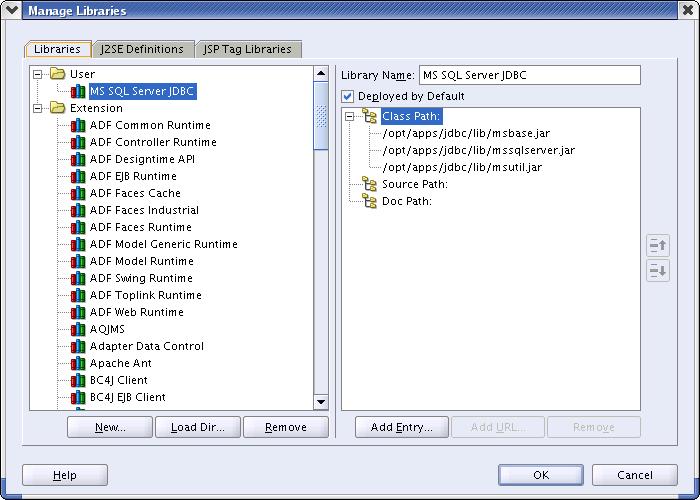Select the msutil.jar class path entry
Screen dimensions: 700x500
pyautogui.click(x=462, y=167)
